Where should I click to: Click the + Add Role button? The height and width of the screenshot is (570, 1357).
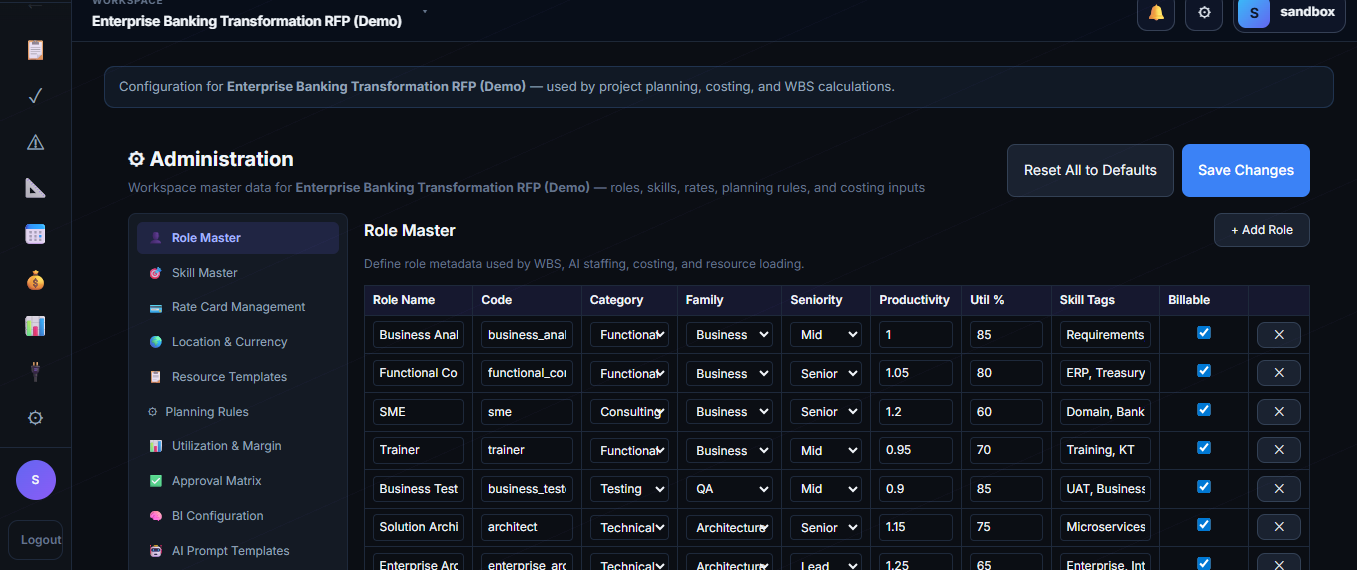pos(1261,230)
